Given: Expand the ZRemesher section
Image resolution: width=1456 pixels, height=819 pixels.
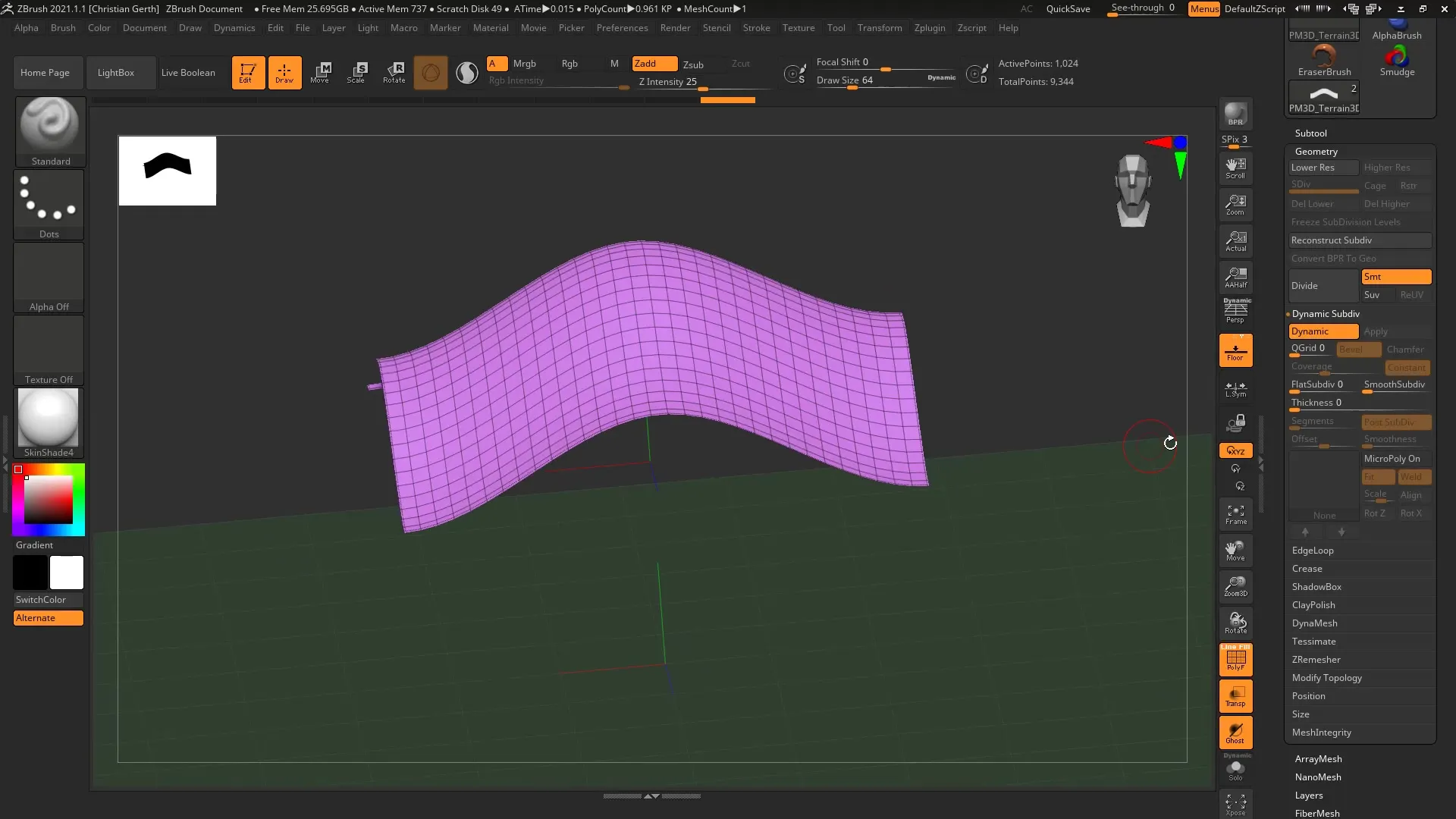Looking at the screenshot, I should (x=1316, y=660).
